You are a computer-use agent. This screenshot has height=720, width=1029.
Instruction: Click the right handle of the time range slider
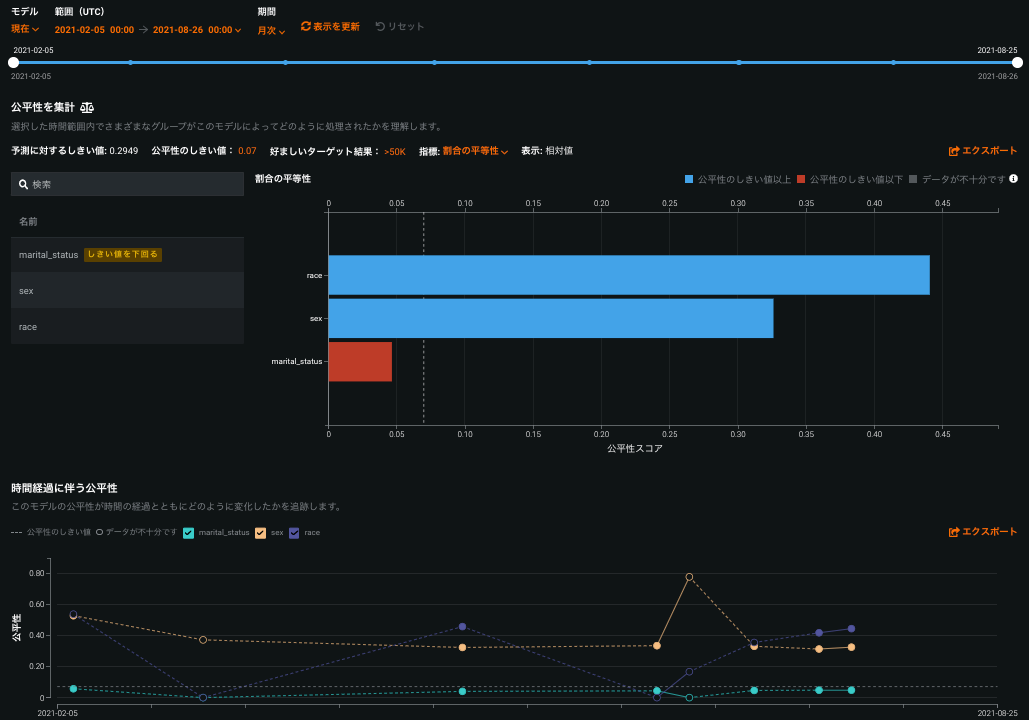pyautogui.click(x=1017, y=62)
